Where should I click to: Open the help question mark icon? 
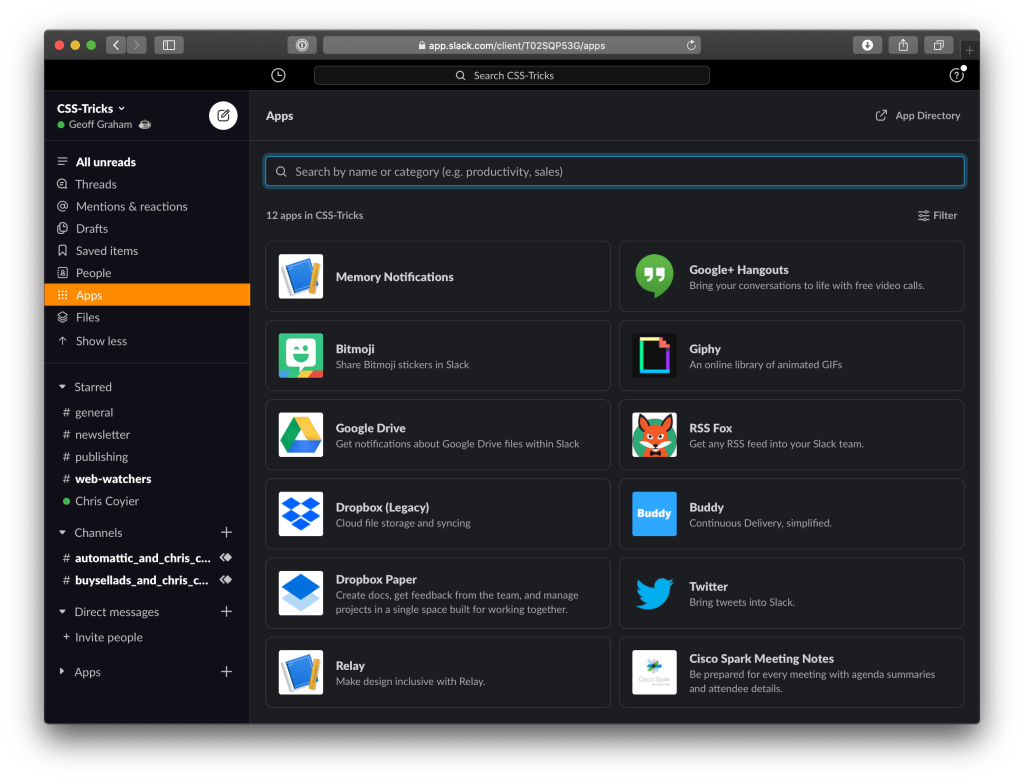956,75
